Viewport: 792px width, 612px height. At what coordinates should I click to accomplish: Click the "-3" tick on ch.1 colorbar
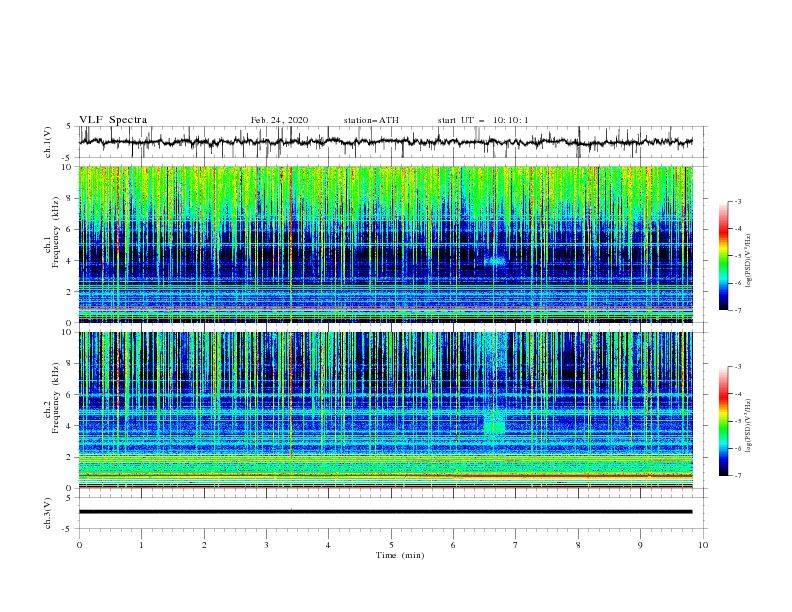738,201
